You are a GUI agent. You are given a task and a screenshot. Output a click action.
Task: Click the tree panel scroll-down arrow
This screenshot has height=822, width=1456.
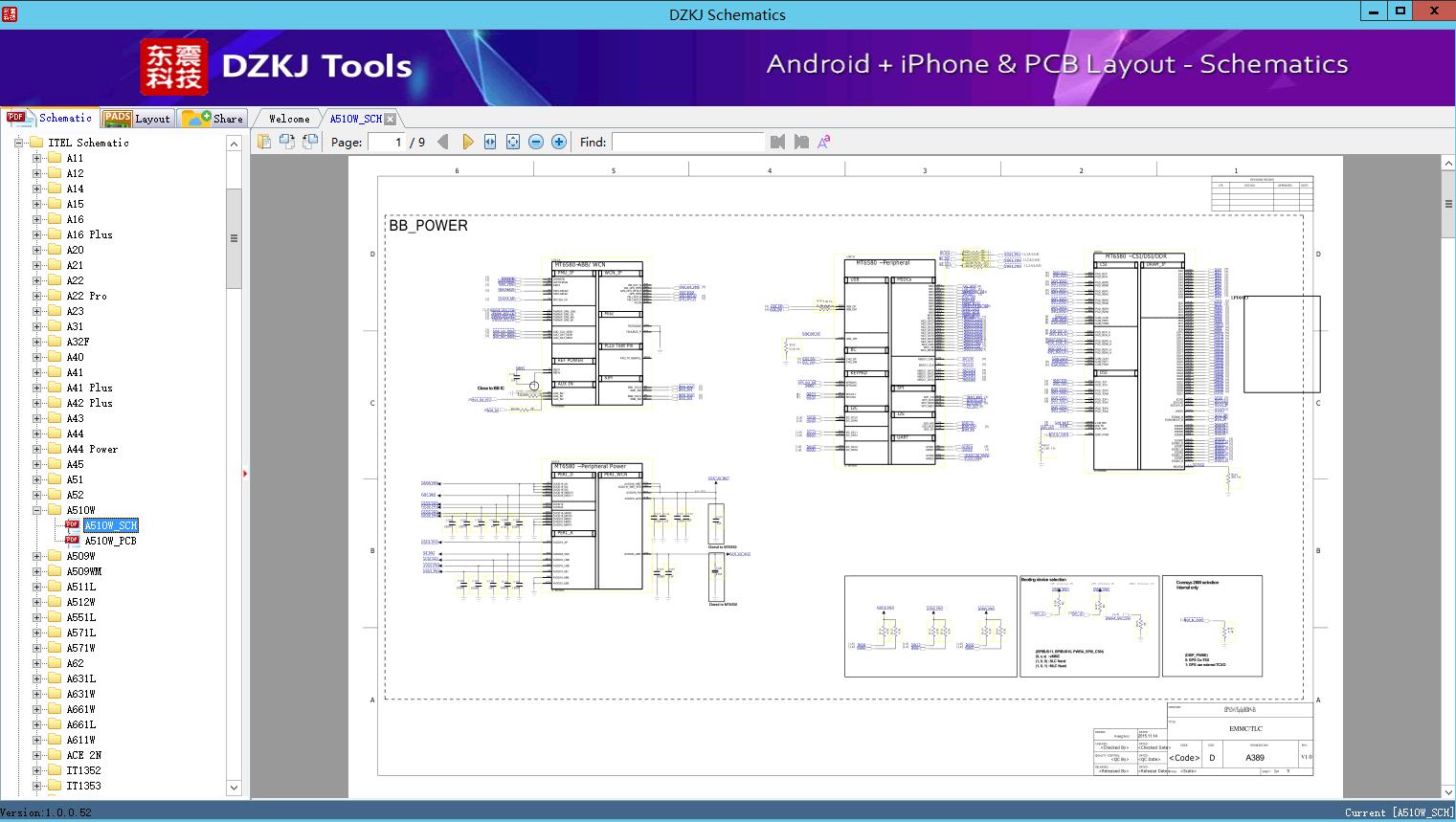tap(234, 788)
